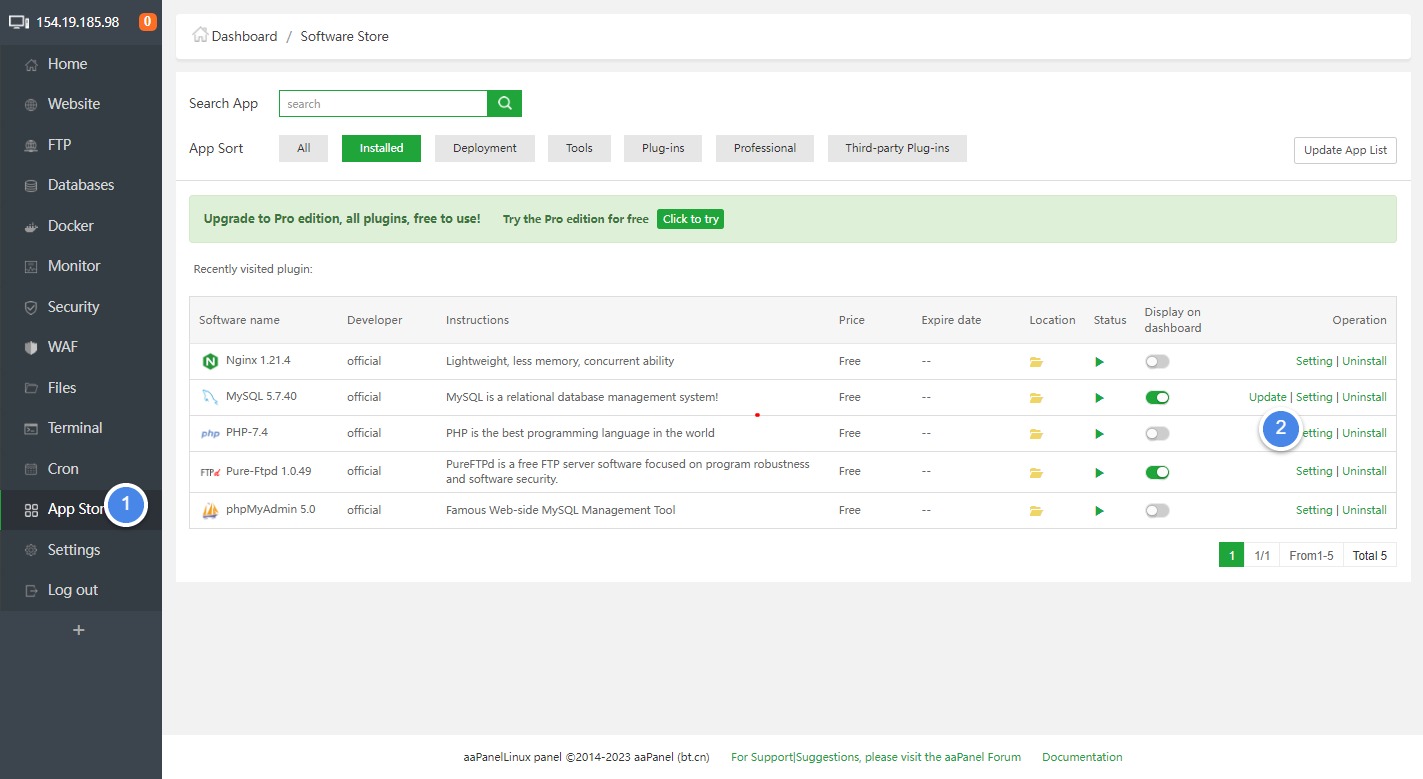Open phpMyAdmin location folder icon
The height and width of the screenshot is (779, 1423).
click(1036, 511)
